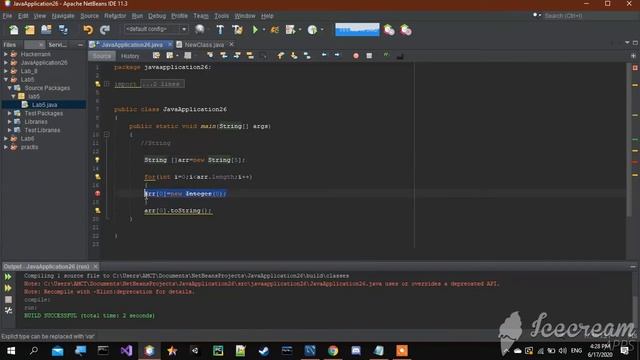The height and width of the screenshot is (360, 640).
Task: Click the Undo arrow icon
Action: coord(88,30)
